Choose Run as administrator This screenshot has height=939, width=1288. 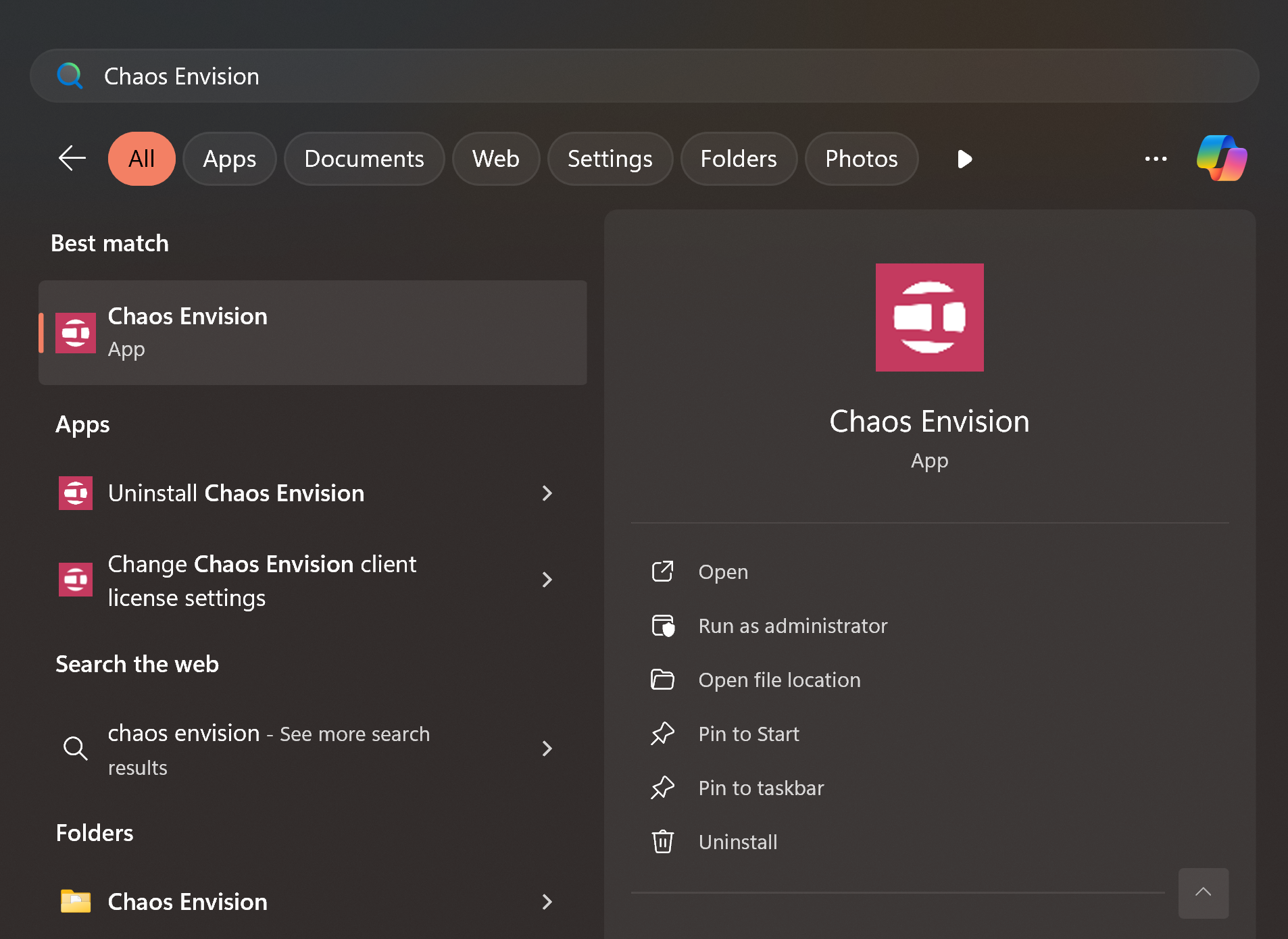[x=792, y=626]
